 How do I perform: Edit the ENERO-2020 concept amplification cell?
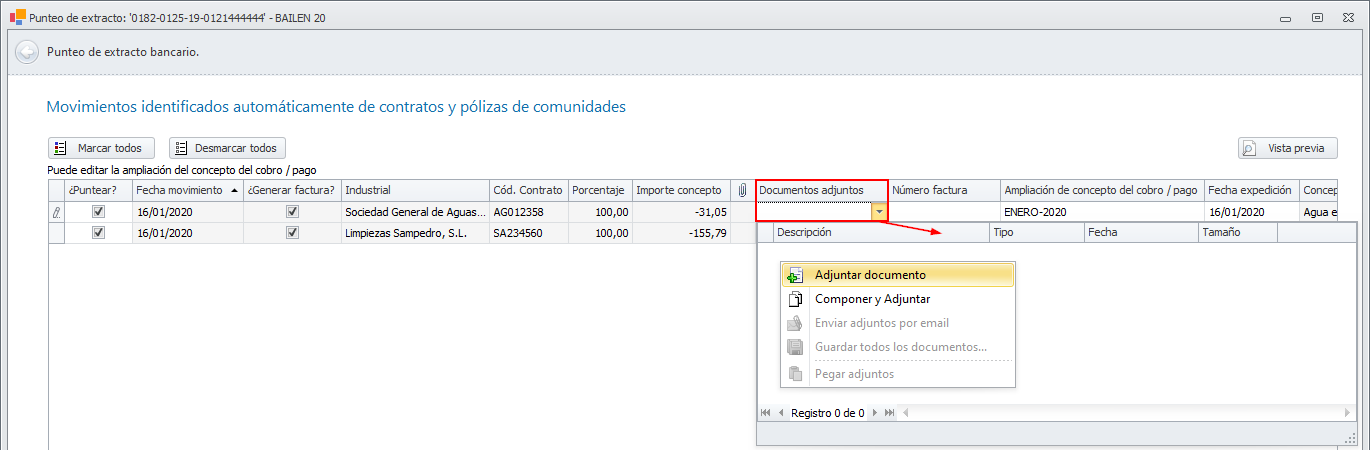pyautogui.click(x=1101, y=212)
